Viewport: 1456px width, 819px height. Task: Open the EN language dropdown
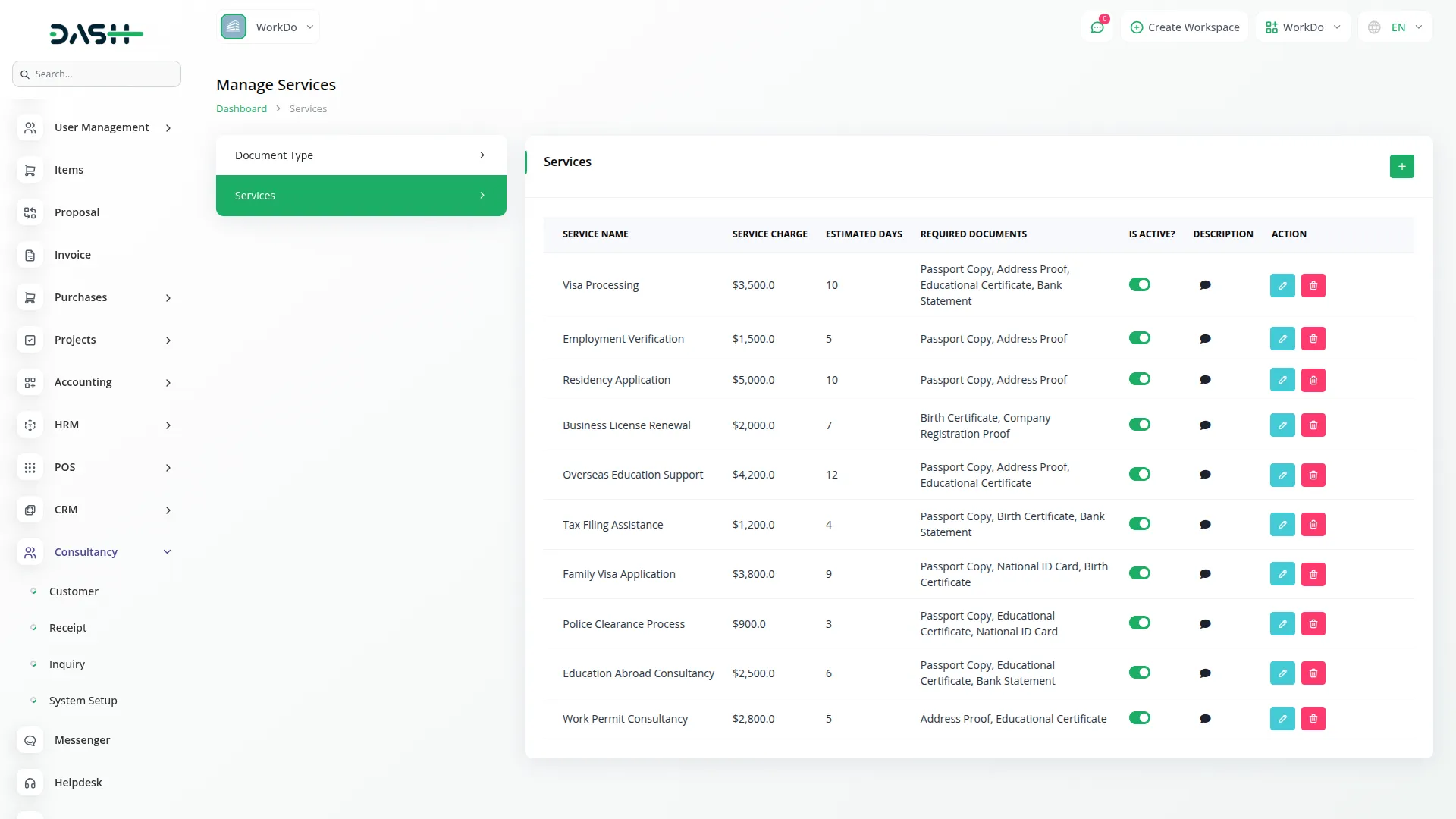point(1397,27)
